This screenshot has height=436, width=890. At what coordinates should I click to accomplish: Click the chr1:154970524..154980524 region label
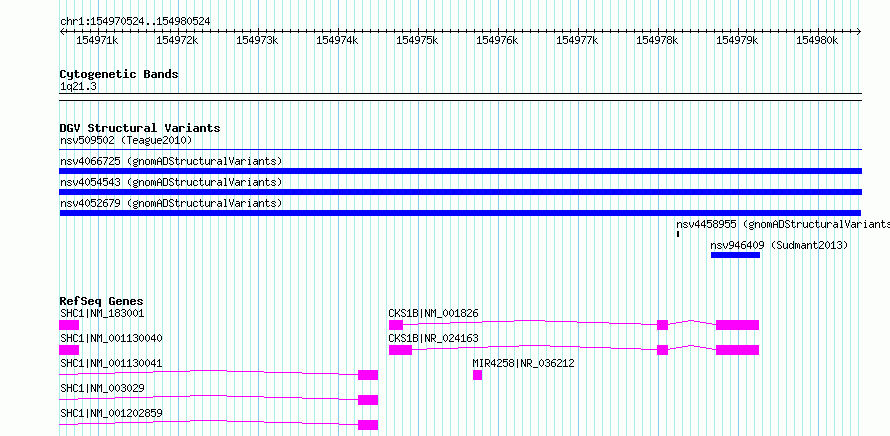135,21
